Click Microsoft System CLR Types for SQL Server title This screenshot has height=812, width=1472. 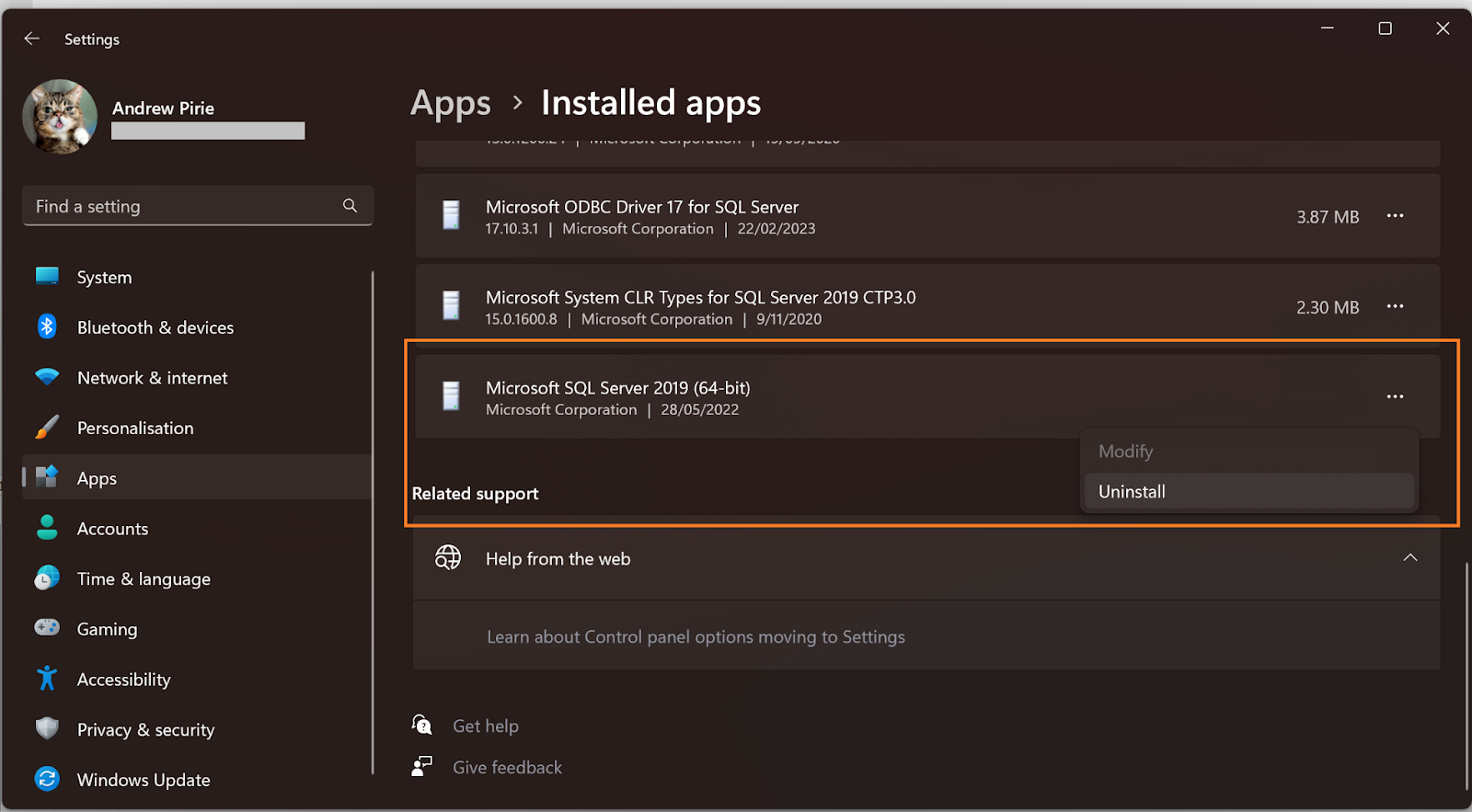[x=701, y=297]
